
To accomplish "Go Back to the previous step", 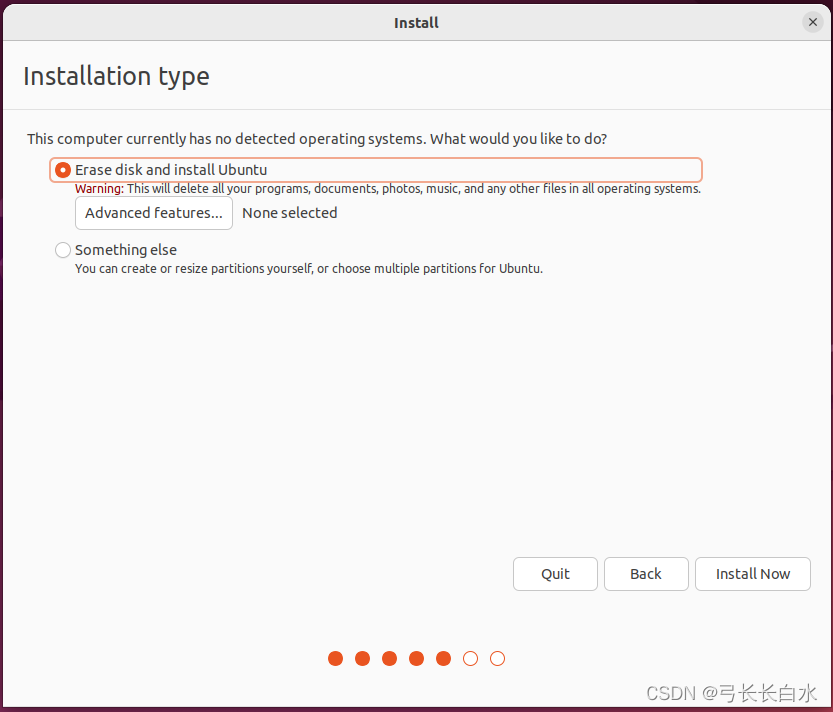I will [646, 574].
